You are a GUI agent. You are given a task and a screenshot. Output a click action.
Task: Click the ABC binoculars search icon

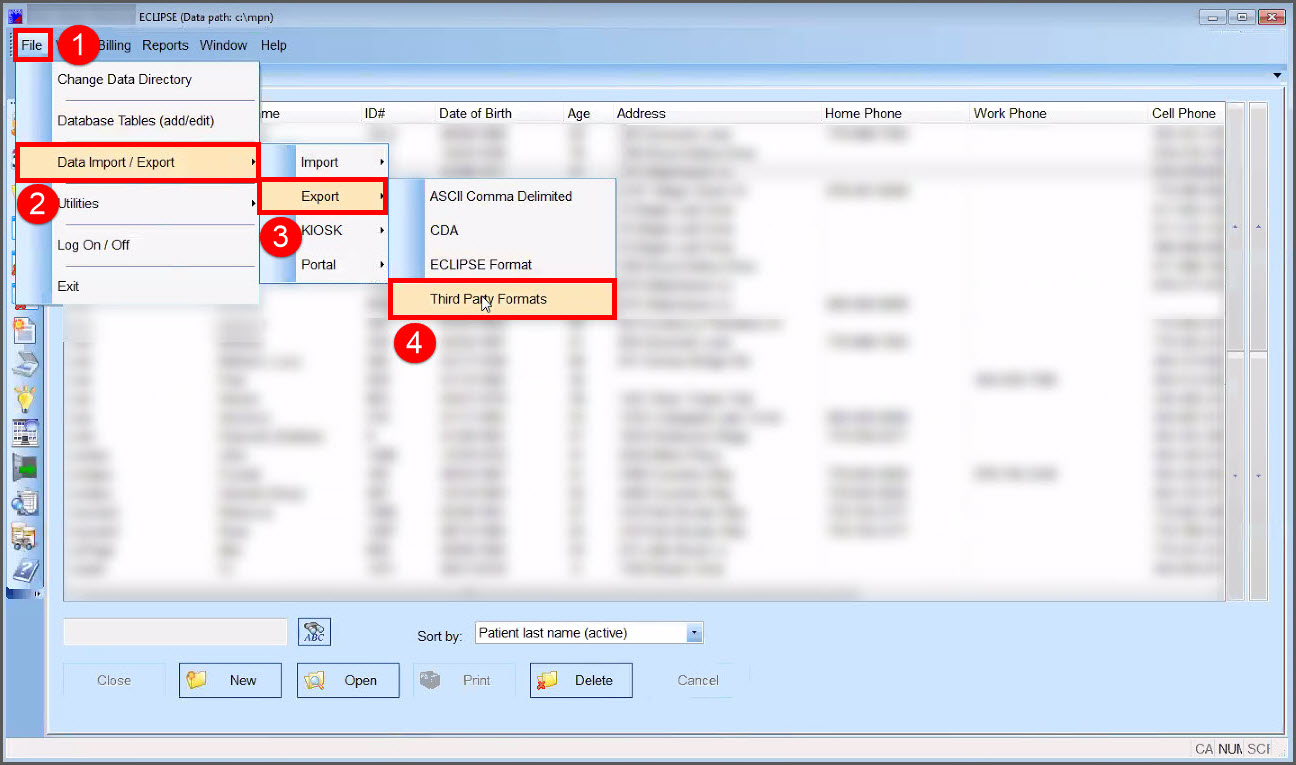[x=314, y=632]
